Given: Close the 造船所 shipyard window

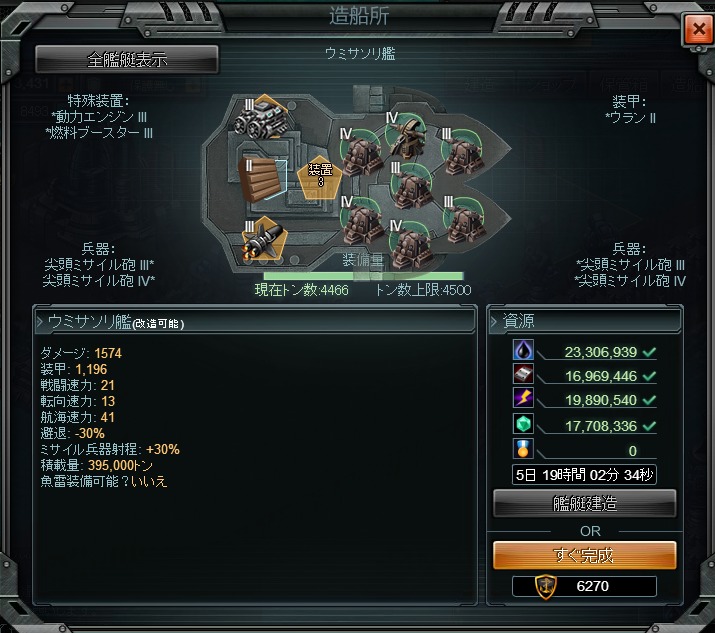Looking at the screenshot, I should point(699,29).
